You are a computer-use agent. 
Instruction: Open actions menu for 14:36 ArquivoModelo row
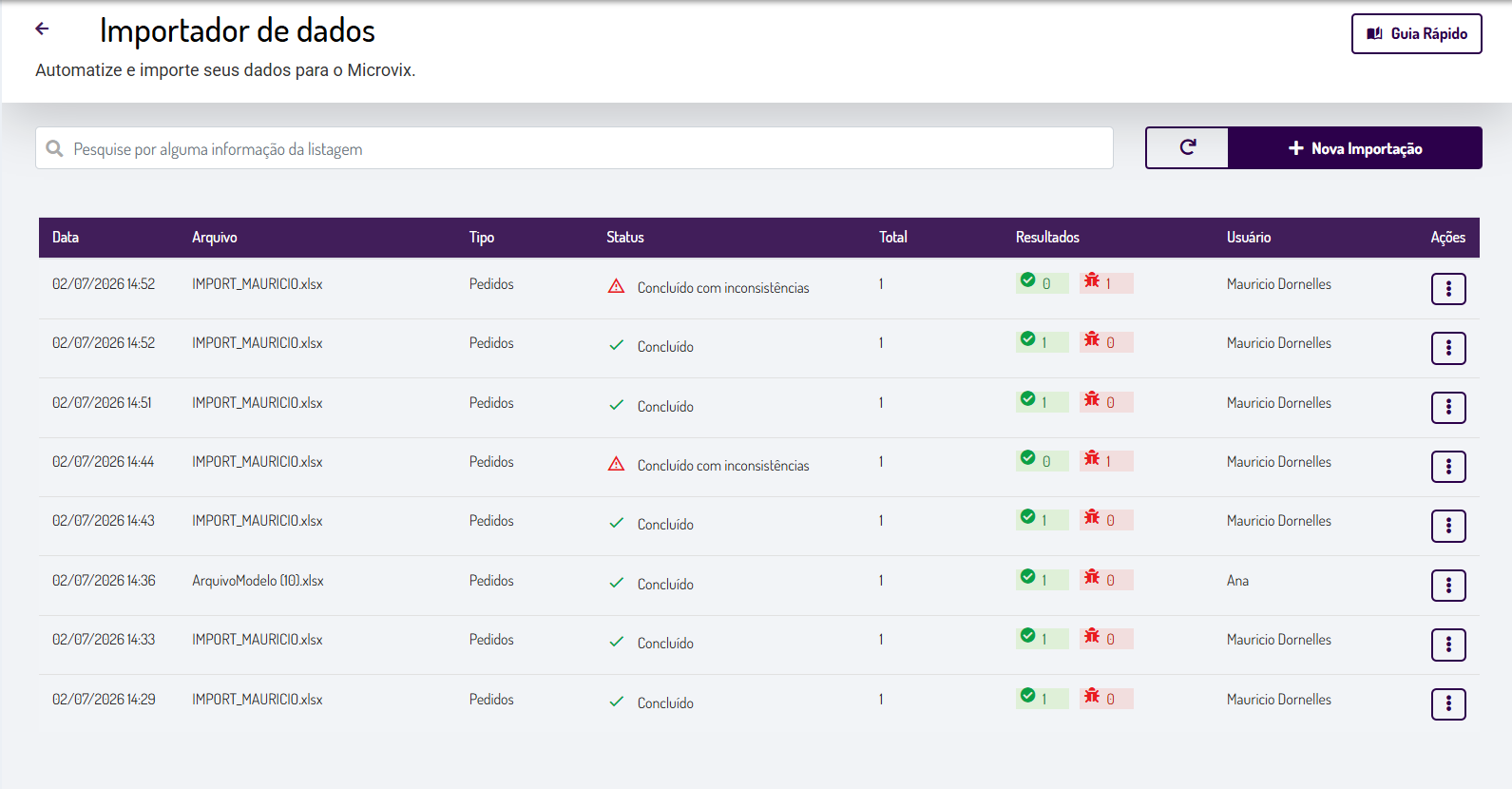(1448, 586)
